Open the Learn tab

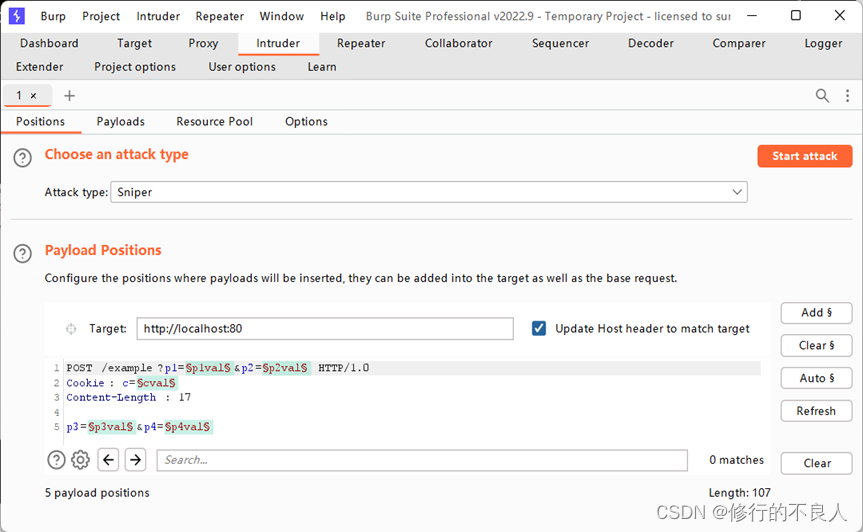point(322,67)
